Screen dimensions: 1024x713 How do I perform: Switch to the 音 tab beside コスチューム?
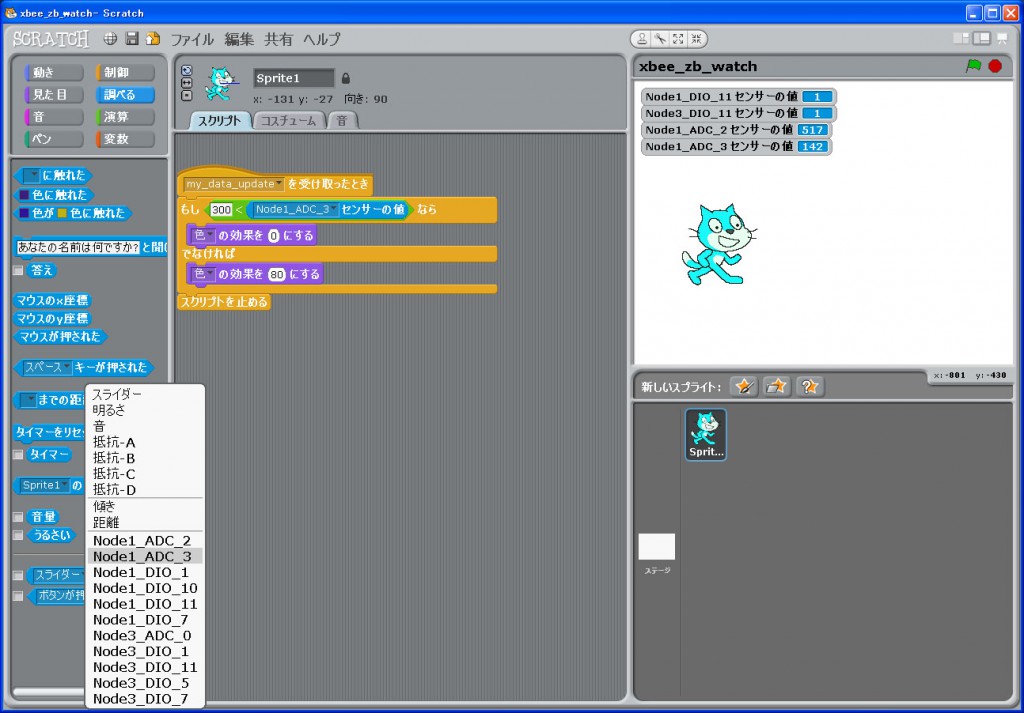pos(342,121)
